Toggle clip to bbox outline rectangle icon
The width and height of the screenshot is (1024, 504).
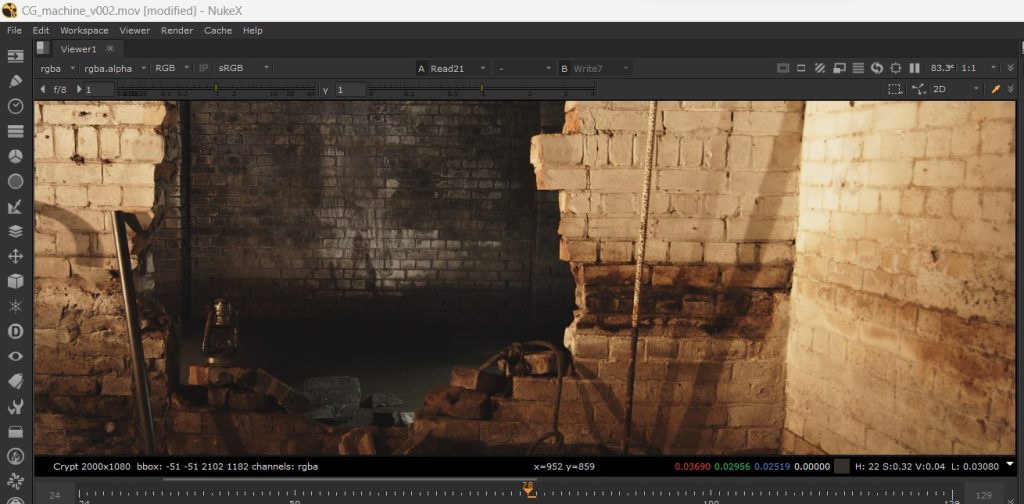coord(801,68)
